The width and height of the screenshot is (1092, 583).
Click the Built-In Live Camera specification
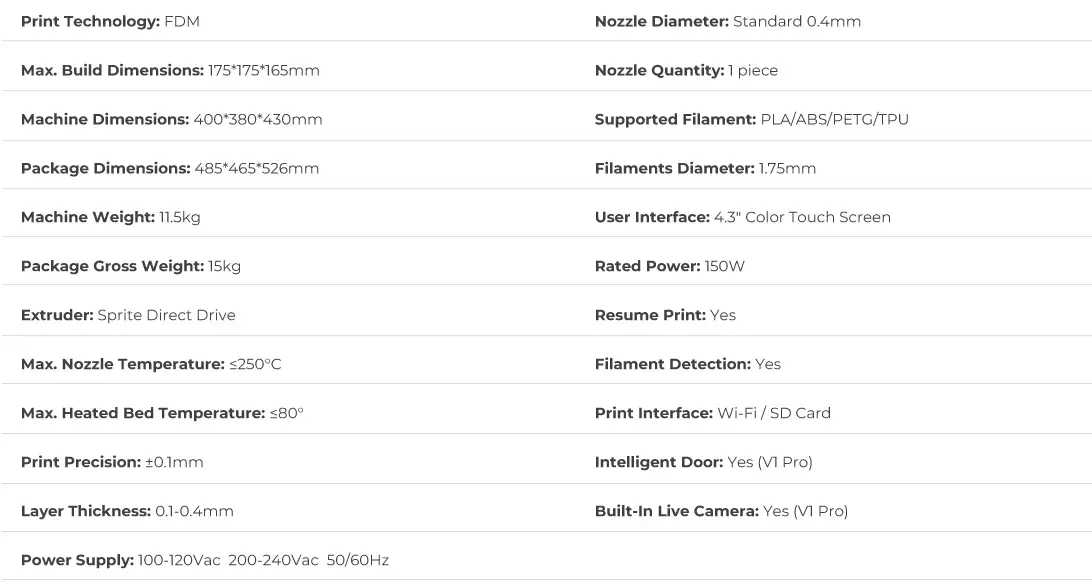click(720, 511)
